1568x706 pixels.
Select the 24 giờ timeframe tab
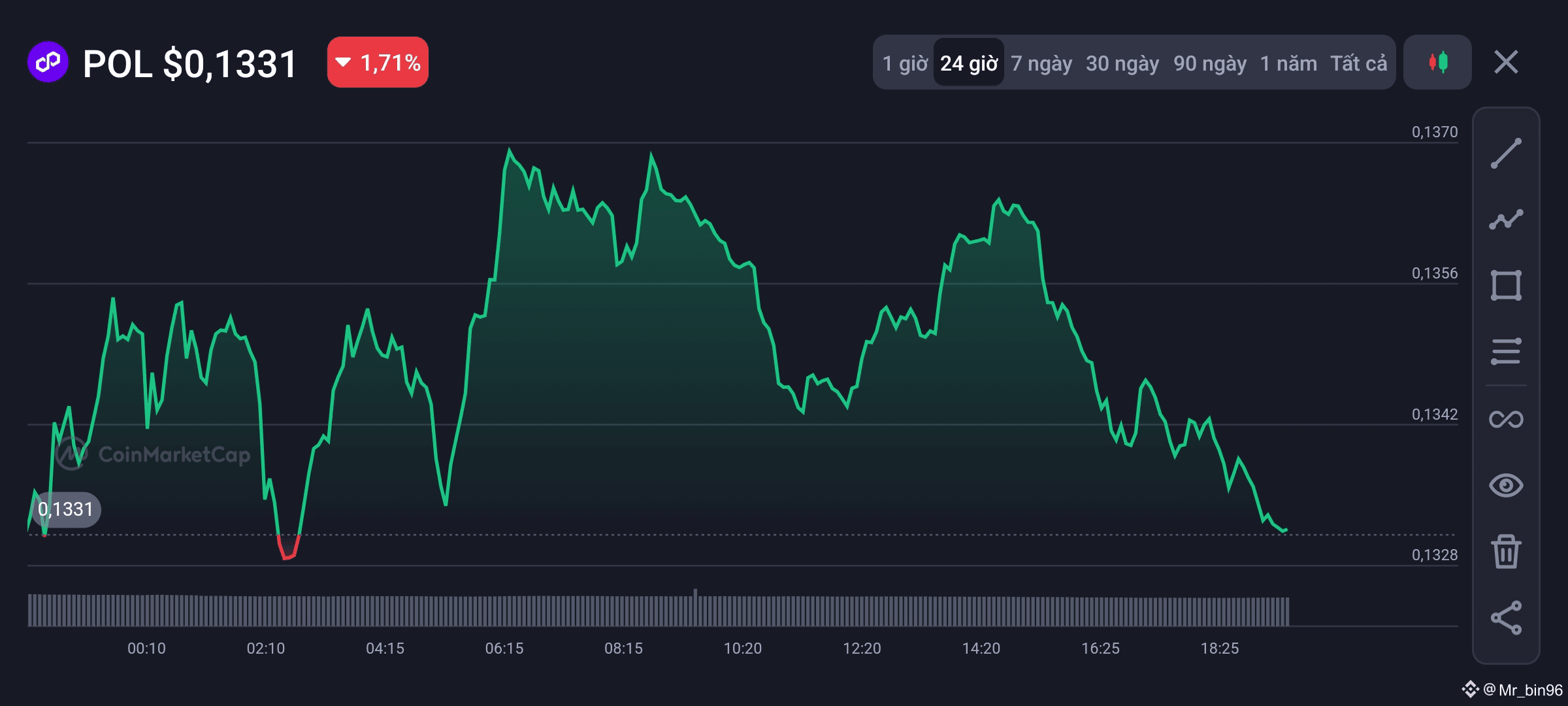(x=968, y=63)
